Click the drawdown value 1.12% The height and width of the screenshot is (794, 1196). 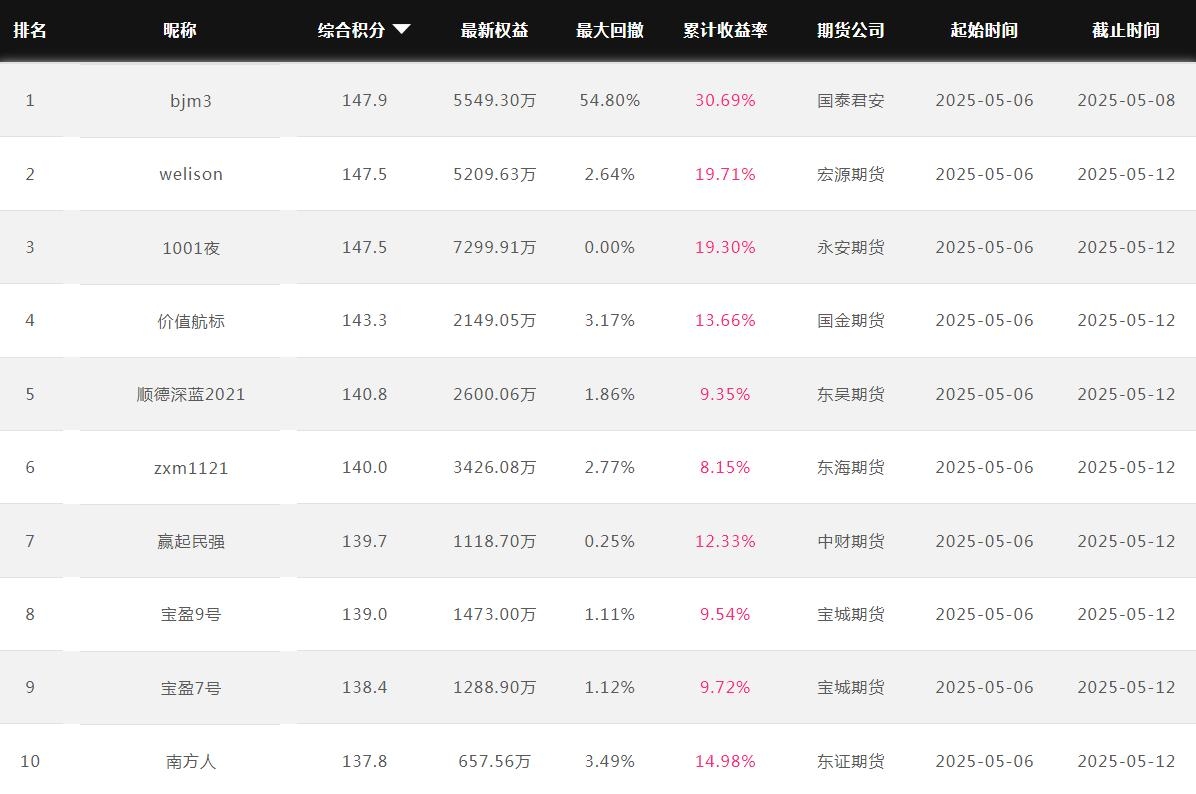[x=609, y=687]
